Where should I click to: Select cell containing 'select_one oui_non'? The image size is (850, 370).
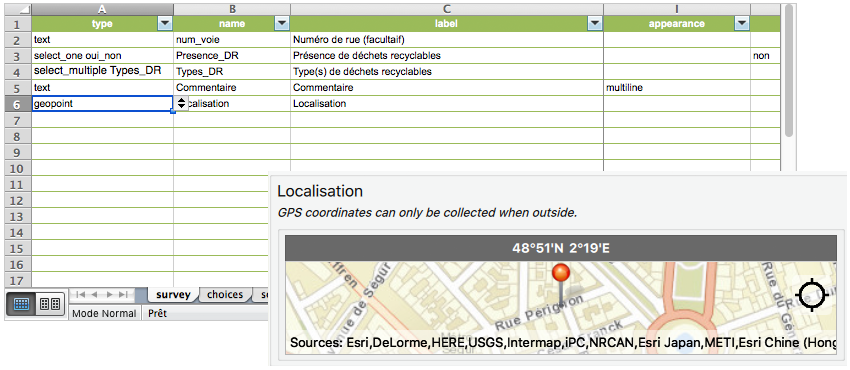(x=102, y=55)
